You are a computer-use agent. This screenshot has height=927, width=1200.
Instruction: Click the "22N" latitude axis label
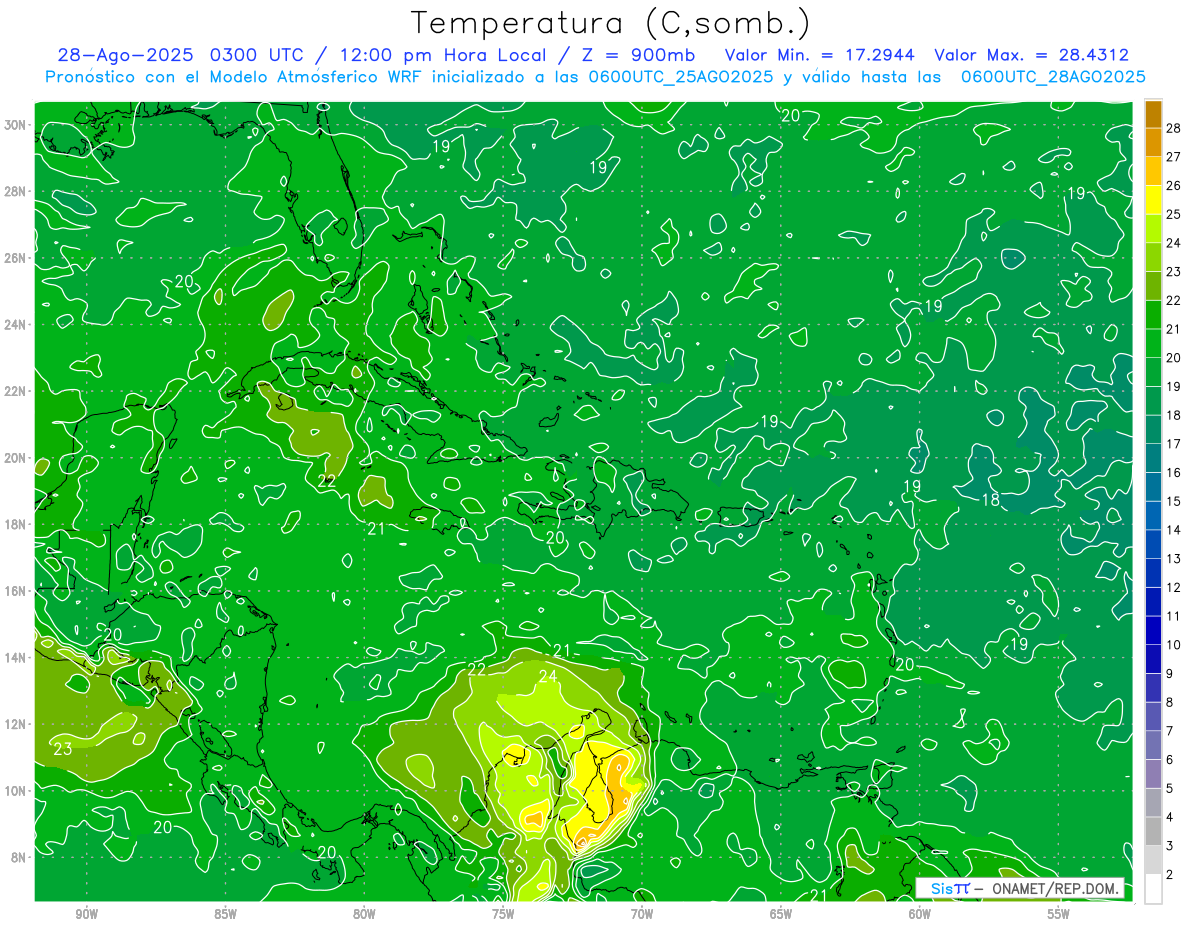(x=16, y=391)
